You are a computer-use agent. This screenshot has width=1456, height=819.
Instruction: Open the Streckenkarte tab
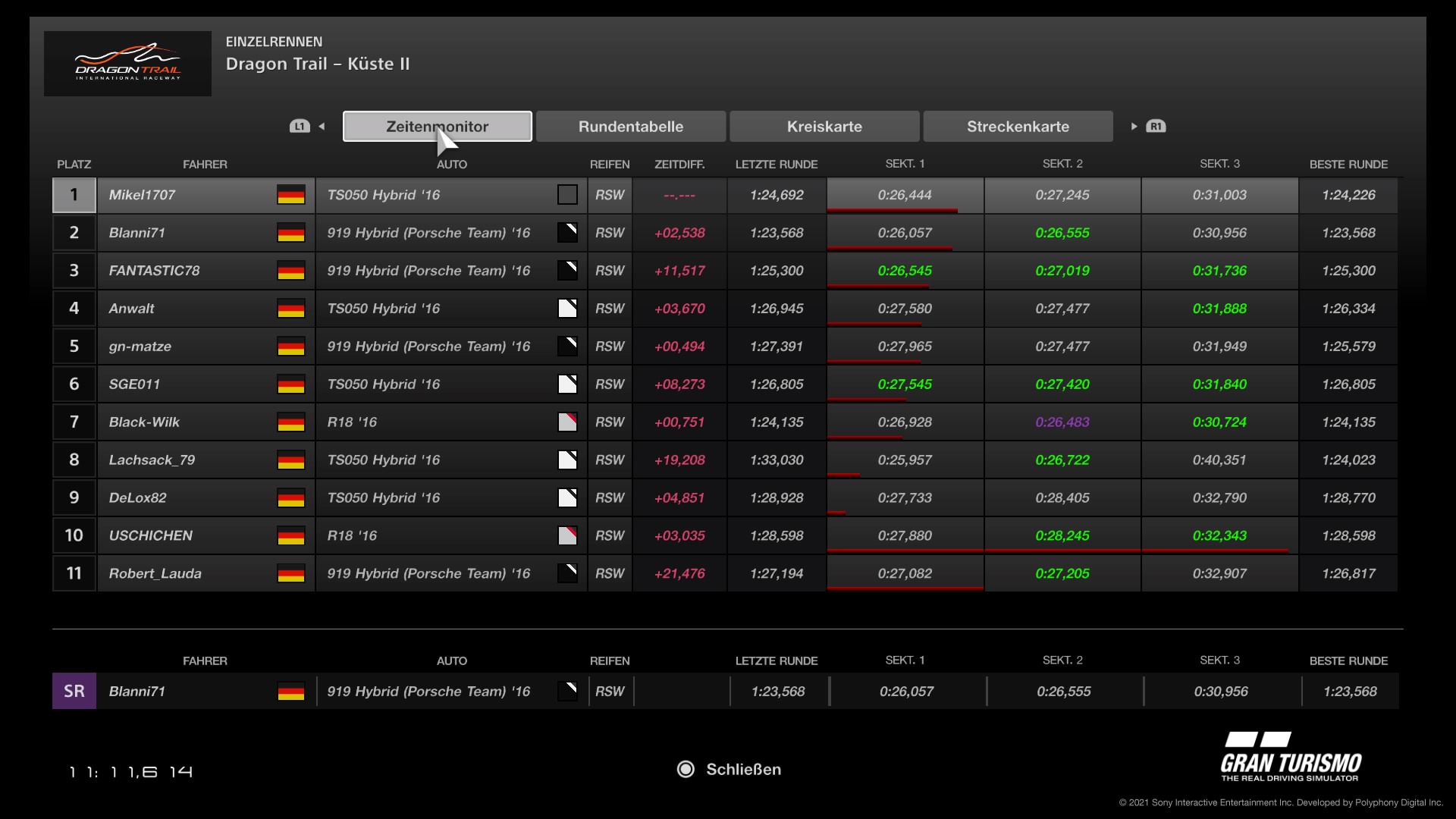click(1018, 127)
